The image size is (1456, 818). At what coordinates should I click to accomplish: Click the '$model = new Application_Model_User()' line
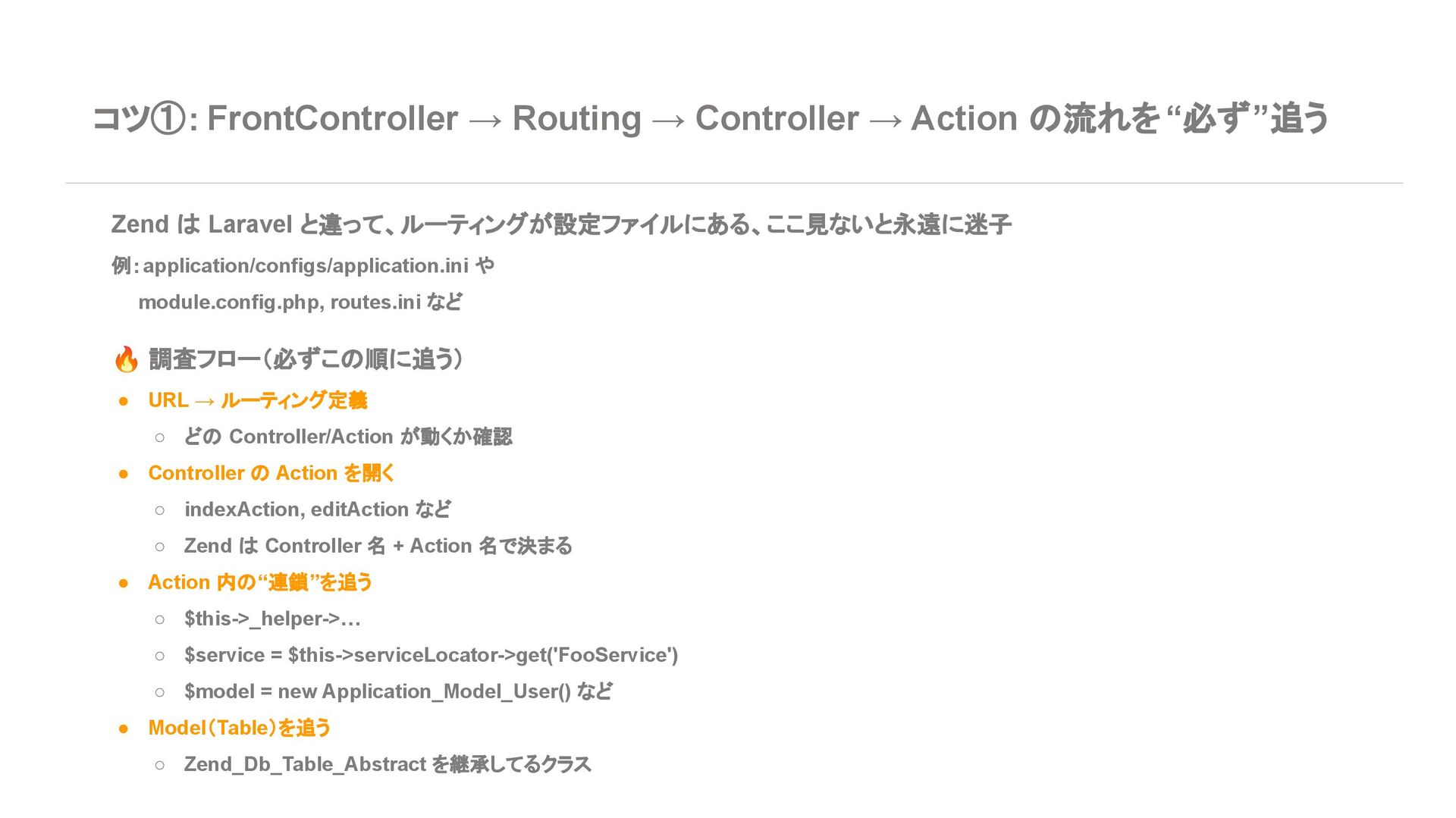point(398,691)
